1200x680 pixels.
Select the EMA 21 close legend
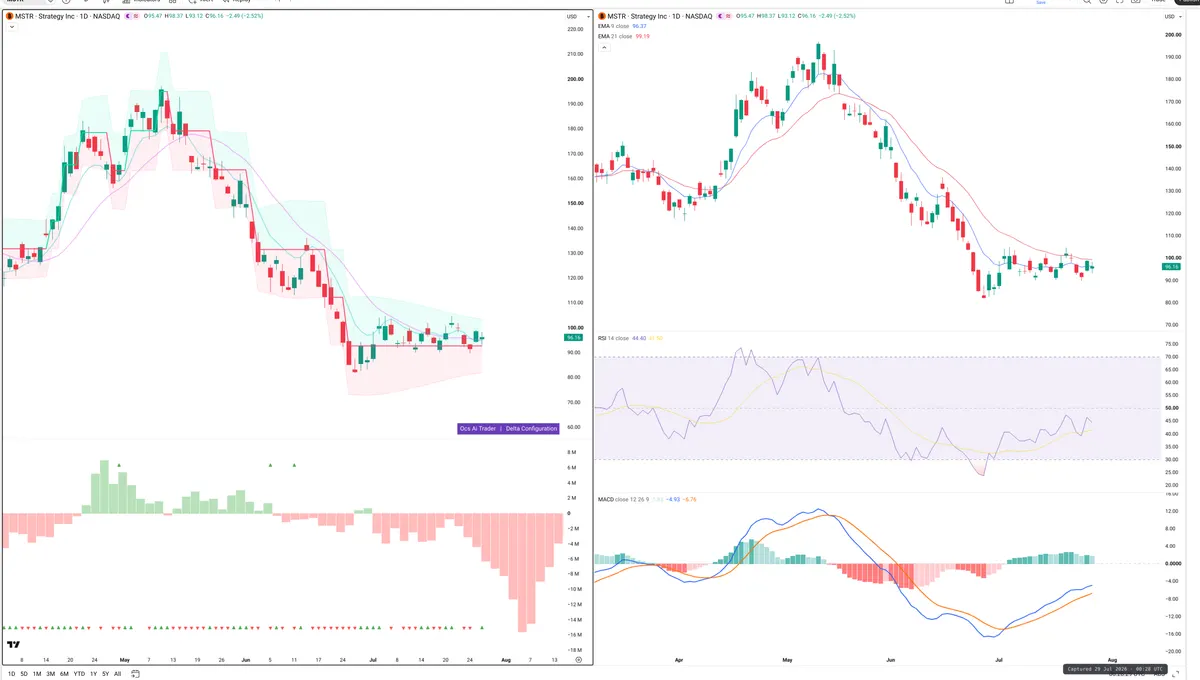click(x=615, y=36)
